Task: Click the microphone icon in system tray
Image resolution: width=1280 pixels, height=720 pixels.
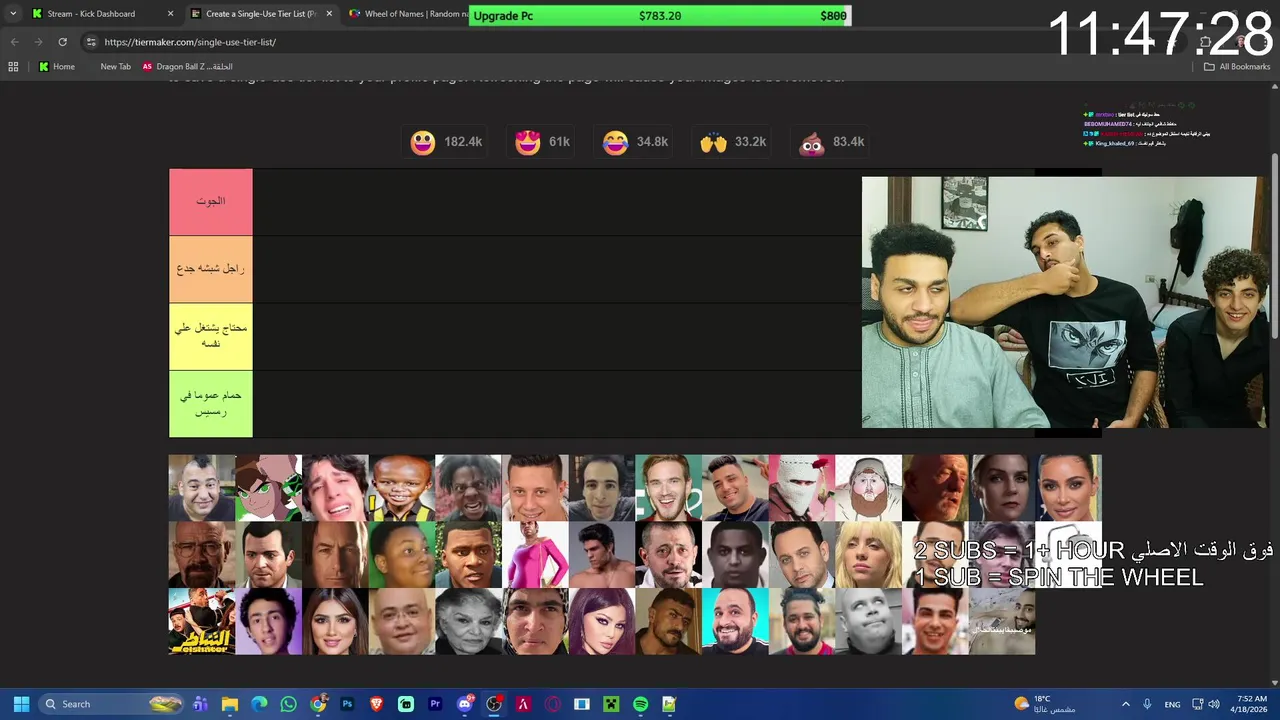Action: (1147, 704)
